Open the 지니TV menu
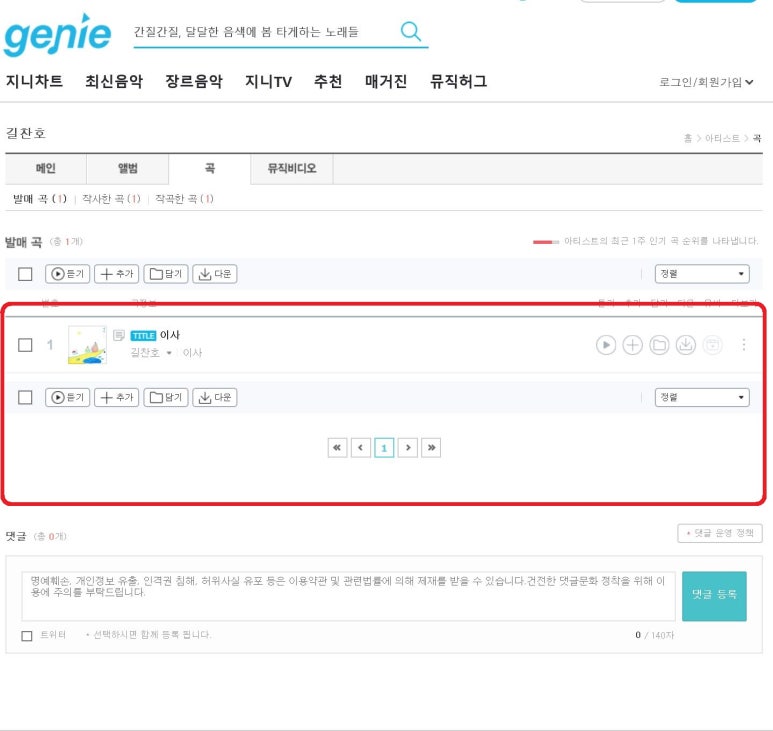 click(268, 81)
